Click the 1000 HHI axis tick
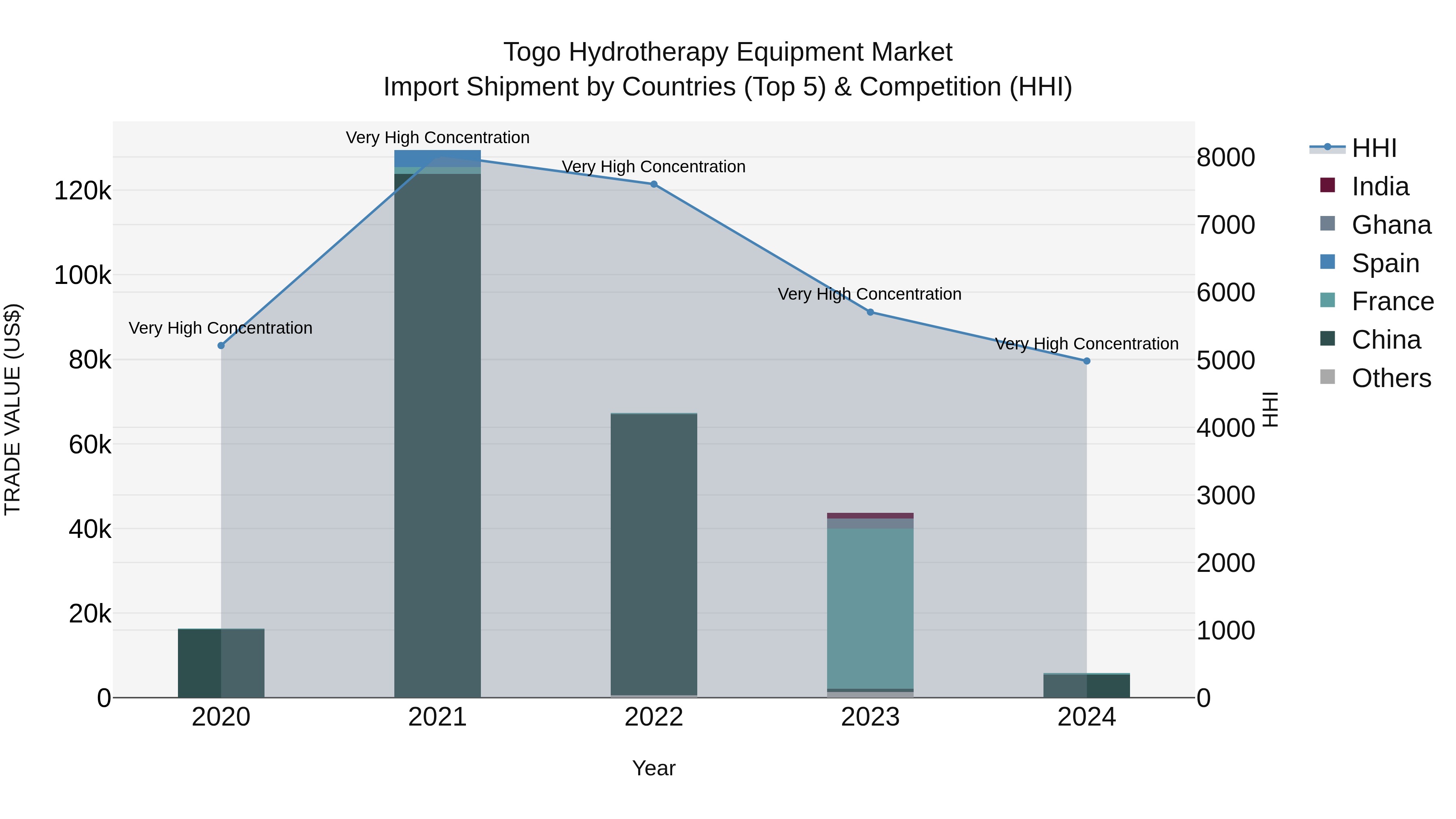This screenshot has height=819, width=1456. click(1226, 631)
